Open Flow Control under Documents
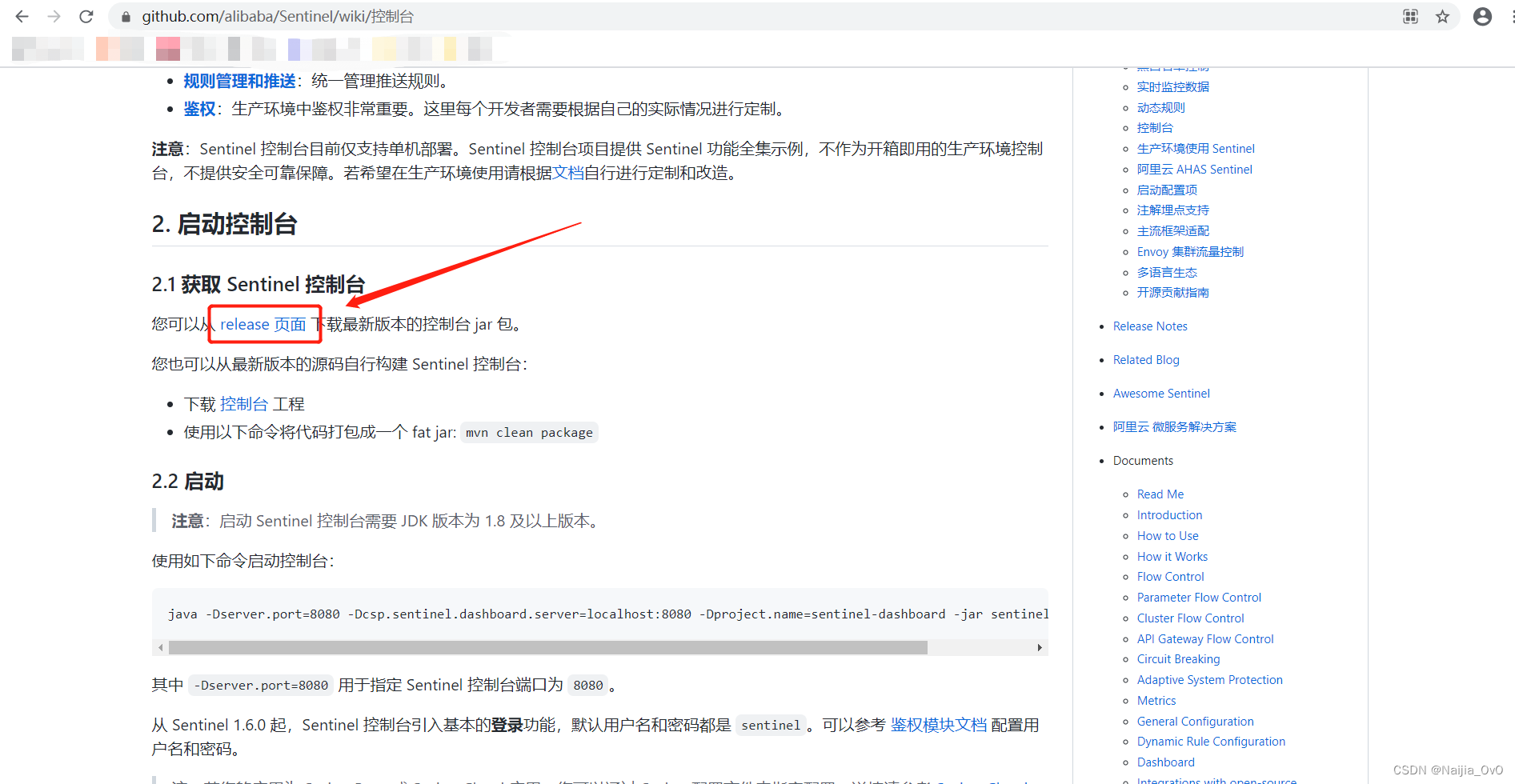Image resolution: width=1515 pixels, height=784 pixels. tap(1170, 576)
